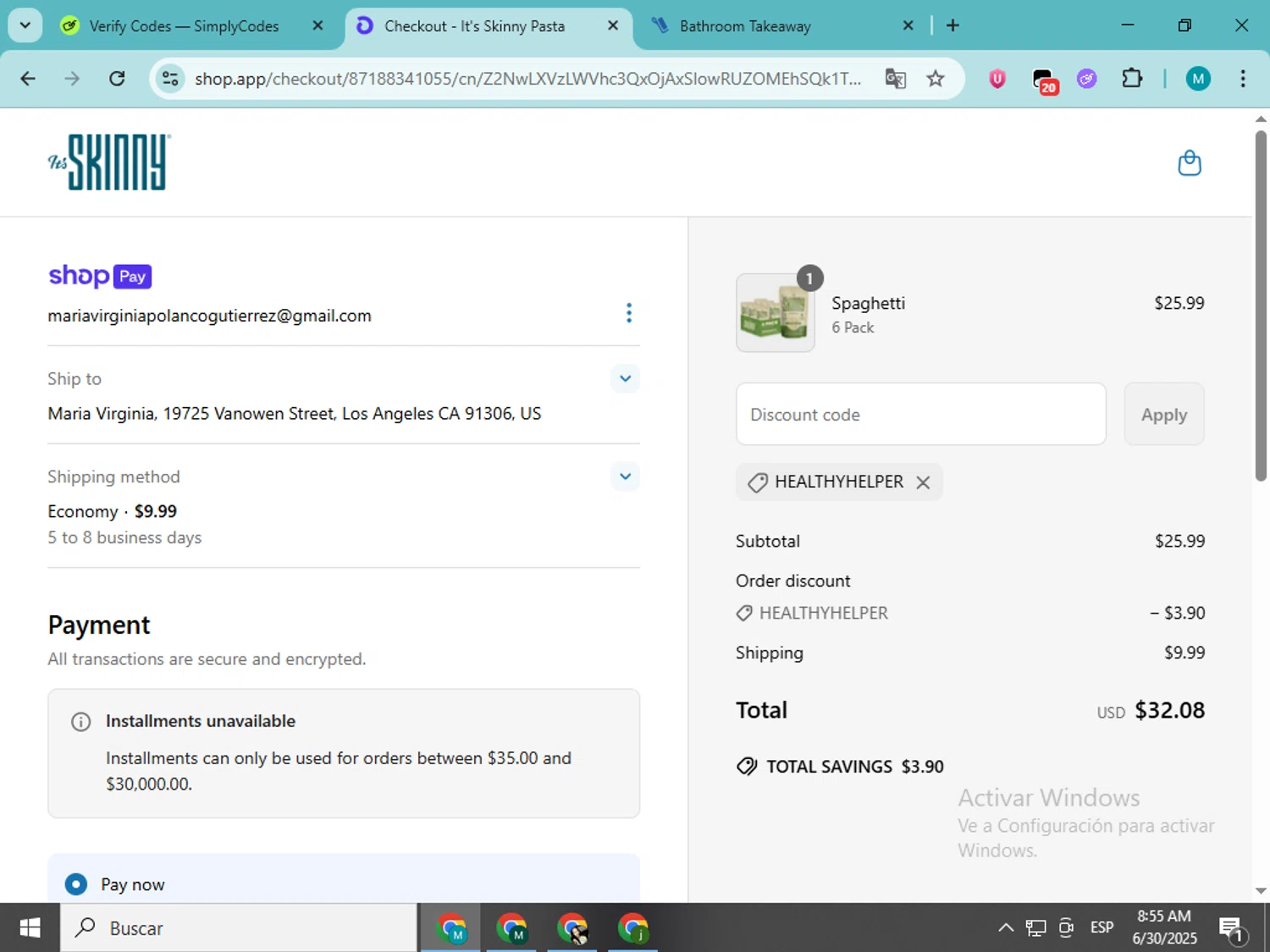
Task: Open the shopping bag cart icon
Action: coord(1190,162)
